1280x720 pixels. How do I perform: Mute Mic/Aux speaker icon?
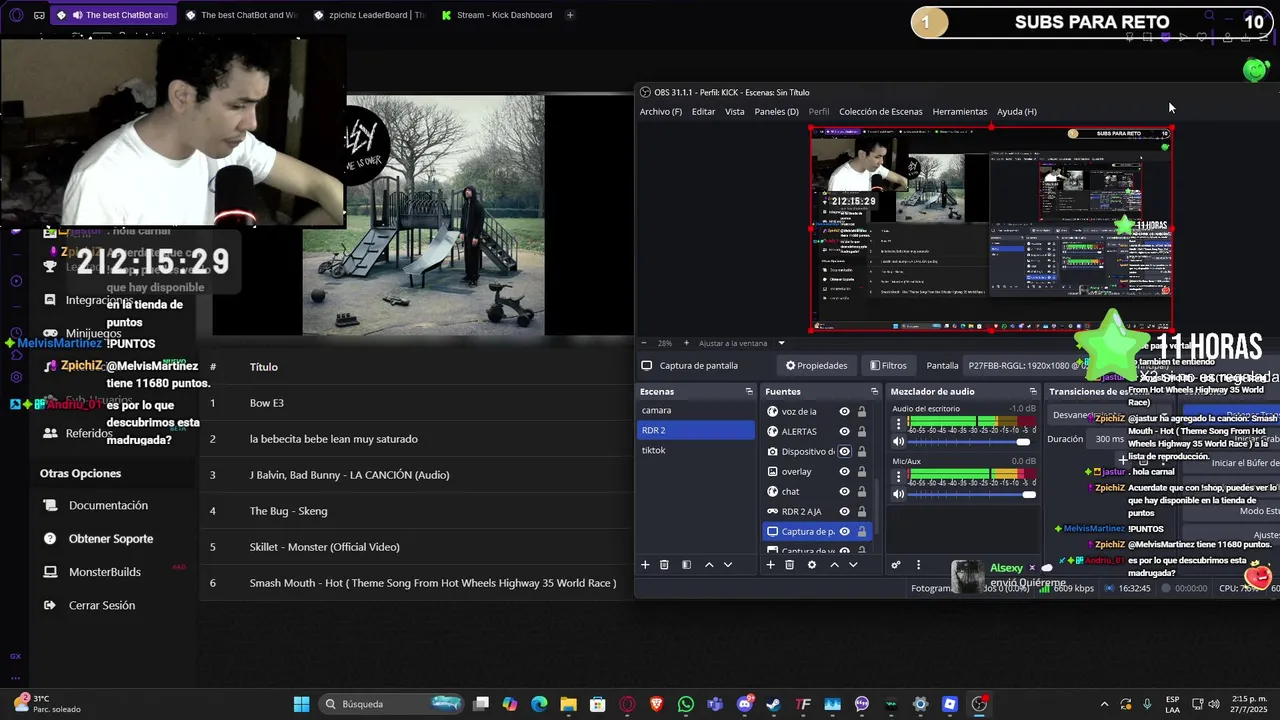click(898, 494)
